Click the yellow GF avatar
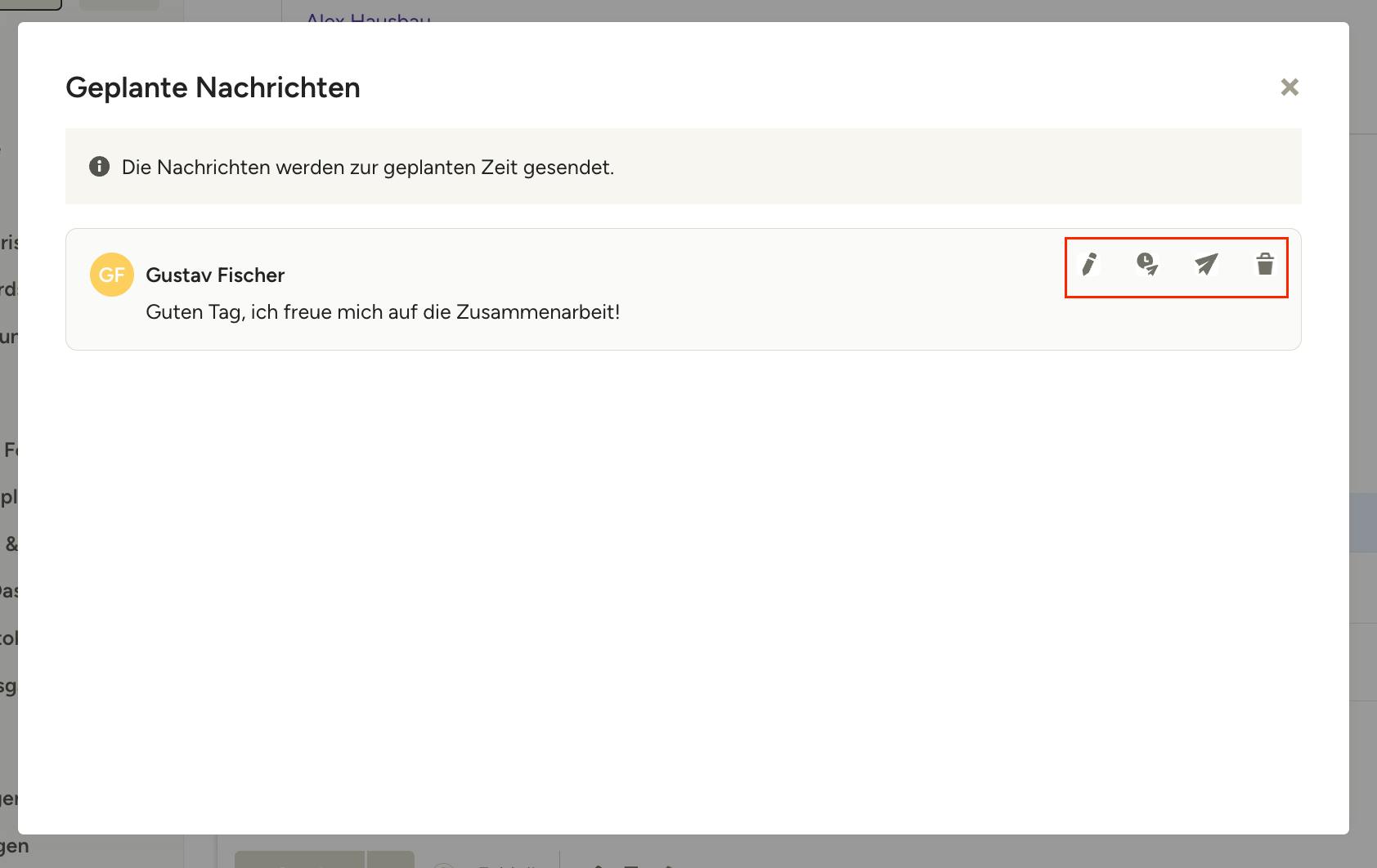This screenshot has height=868, width=1377. tap(112, 275)
